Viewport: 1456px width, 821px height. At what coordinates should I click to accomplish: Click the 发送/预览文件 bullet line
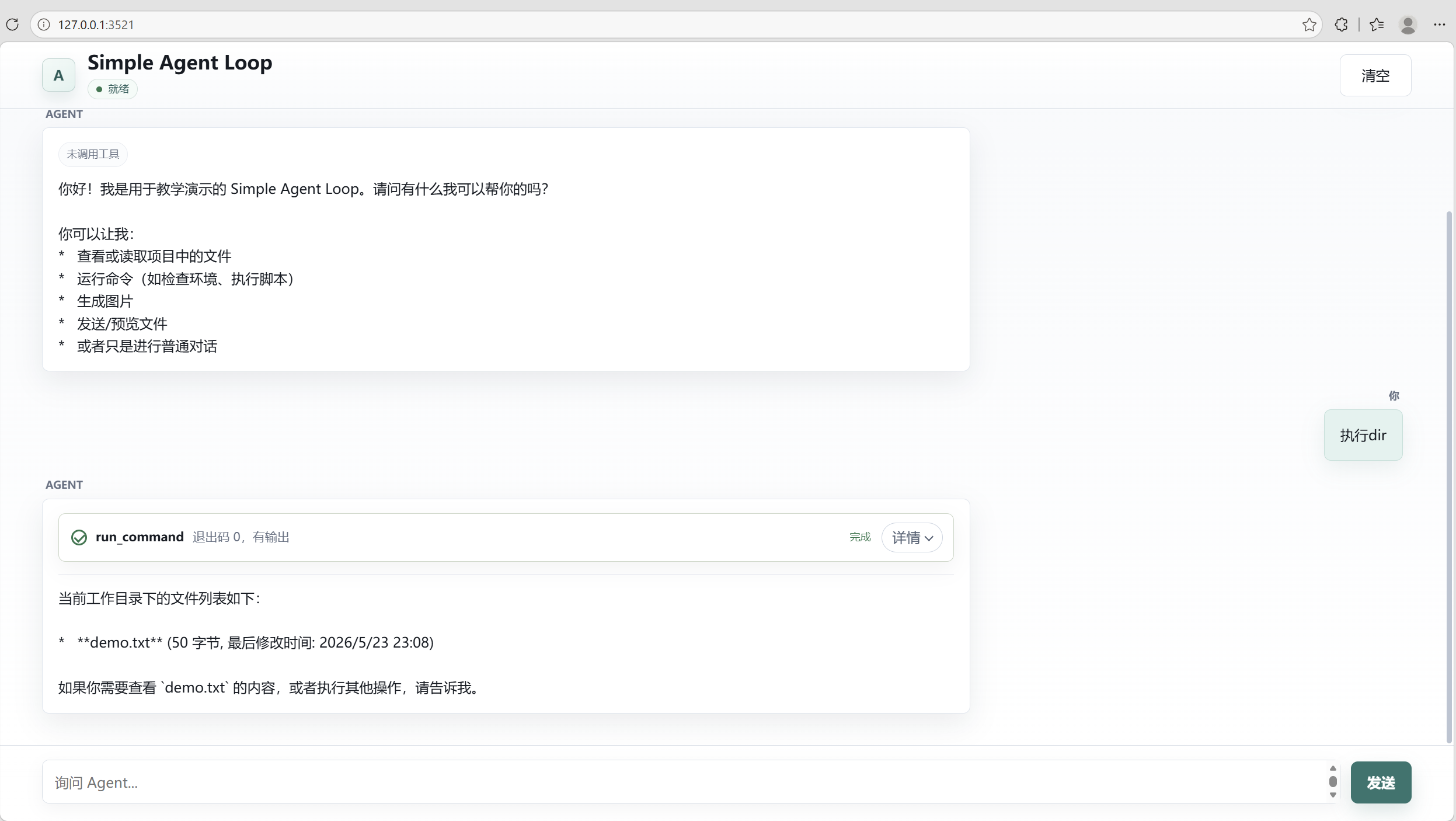(113, 324)
